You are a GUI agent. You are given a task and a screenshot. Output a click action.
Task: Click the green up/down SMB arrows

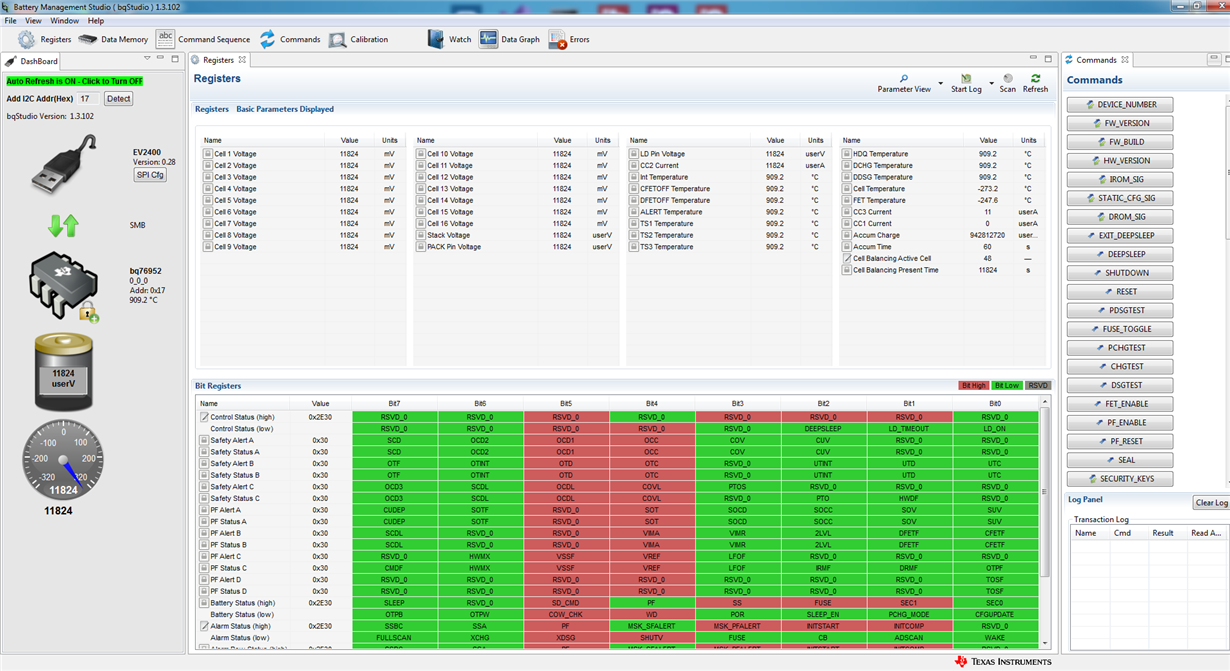click(63, 225)
